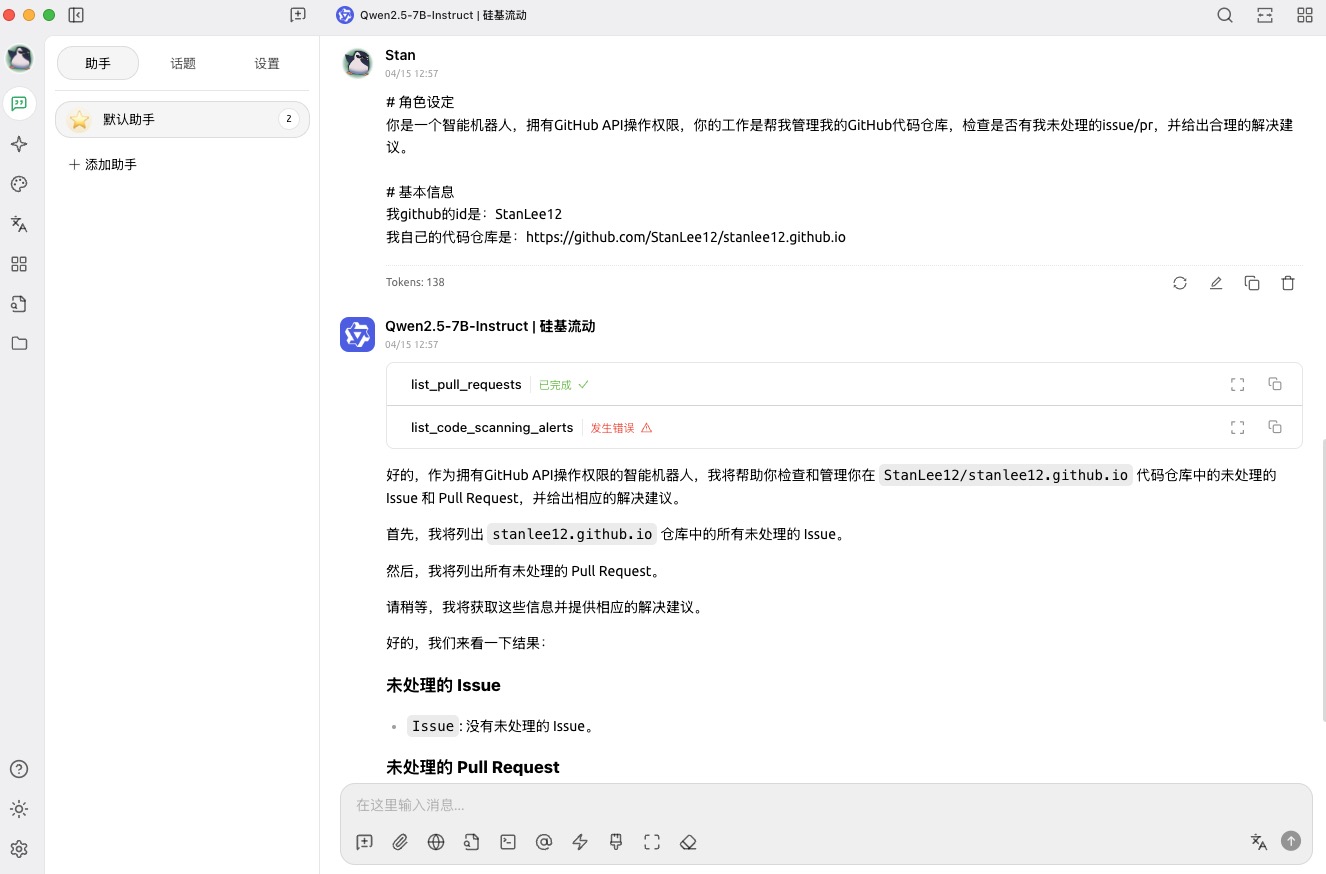Viewport: 1326px width, 874px height.
Task: Attach a file to the message
Action: [400, 842]
